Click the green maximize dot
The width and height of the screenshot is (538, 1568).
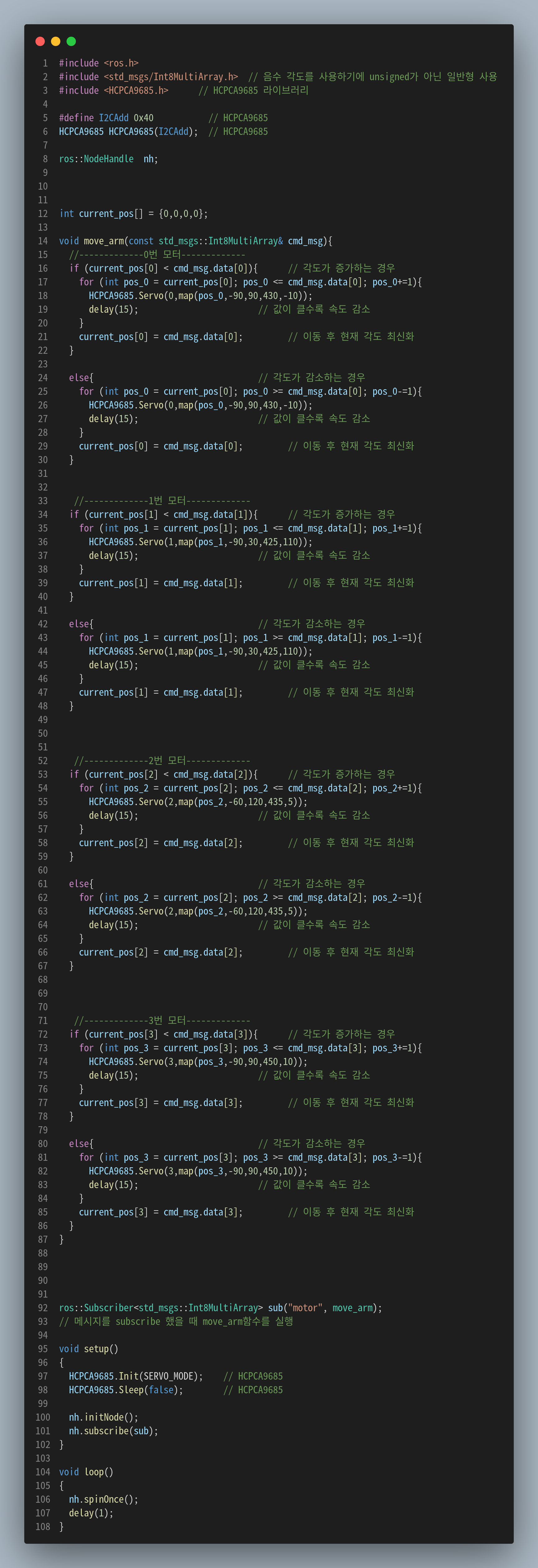[71, 41]
